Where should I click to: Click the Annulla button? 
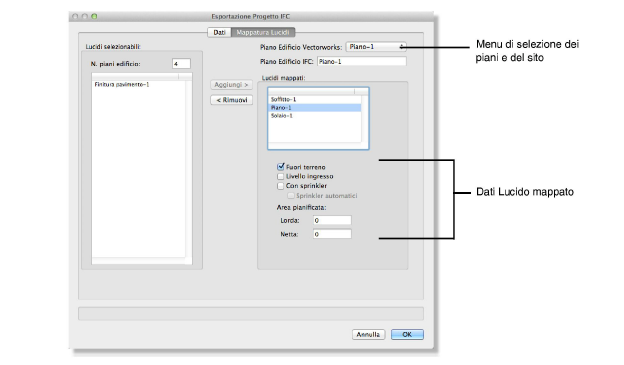[368, 334]
